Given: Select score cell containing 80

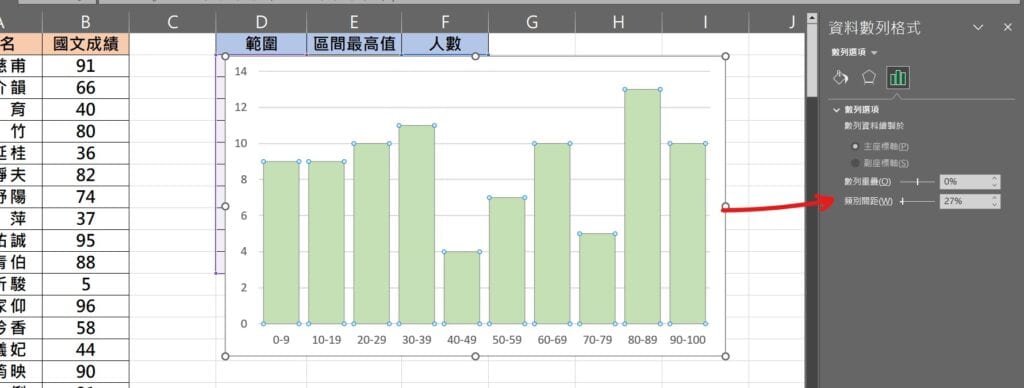Looking at the screenshot, I should [86, 131].
